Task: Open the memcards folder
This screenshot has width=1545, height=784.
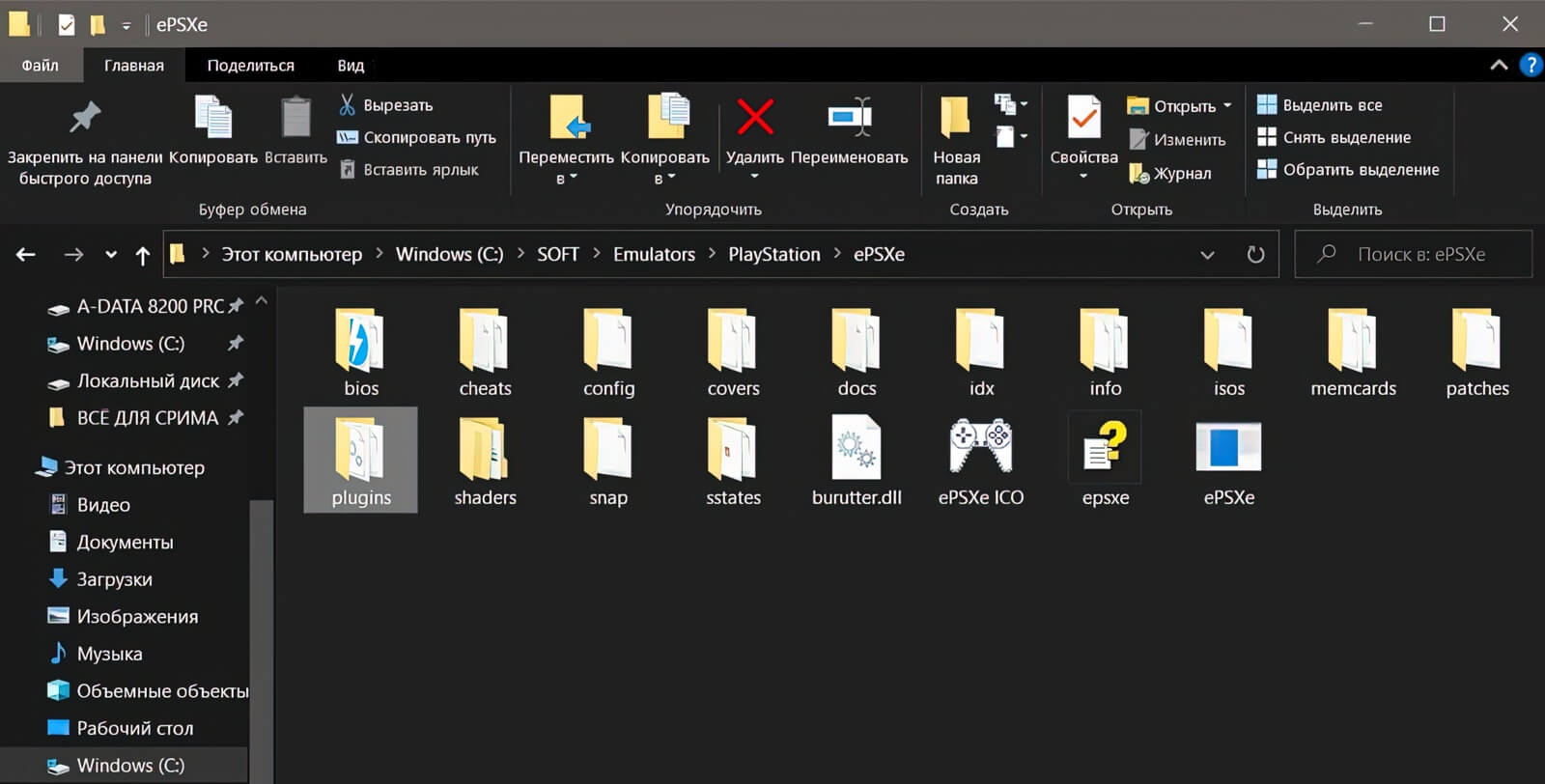Action: pyautogui.click(x=1353, y=351)
